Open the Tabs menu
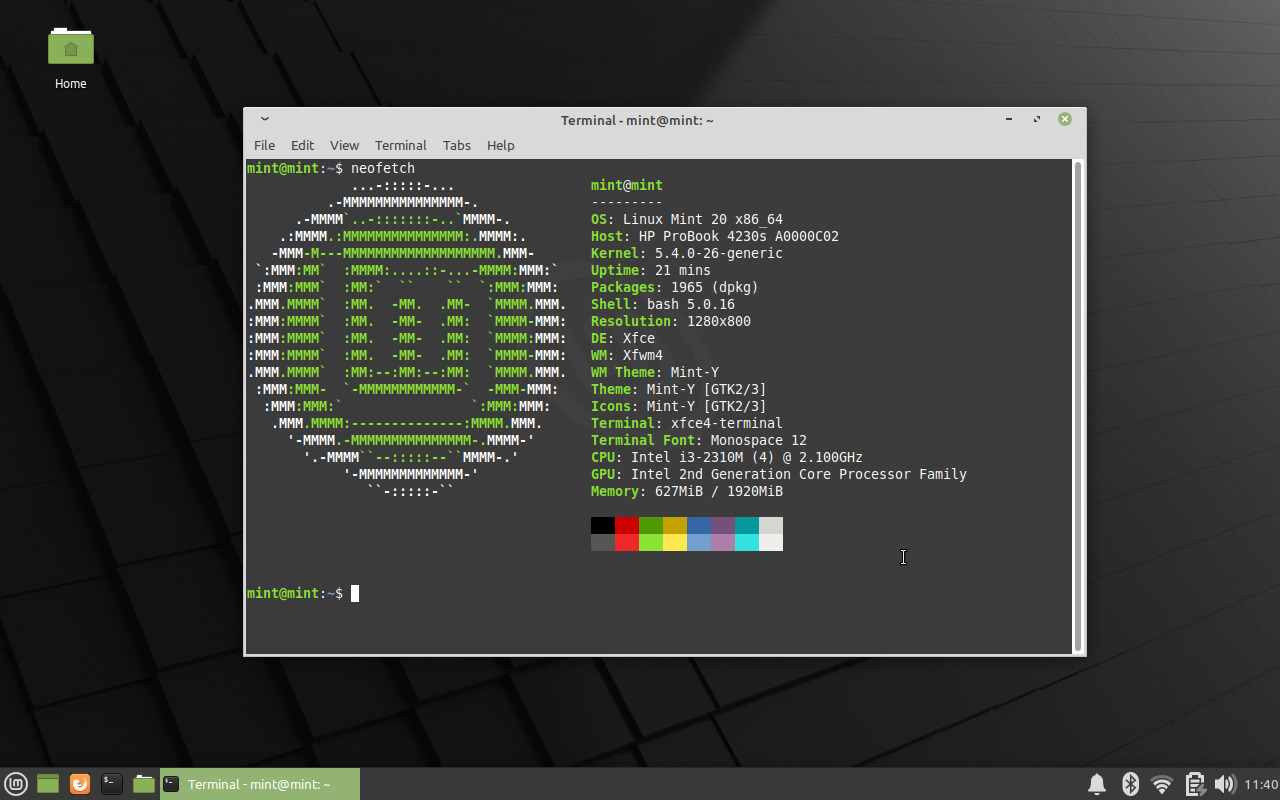1280x800 pixels. 456,145
